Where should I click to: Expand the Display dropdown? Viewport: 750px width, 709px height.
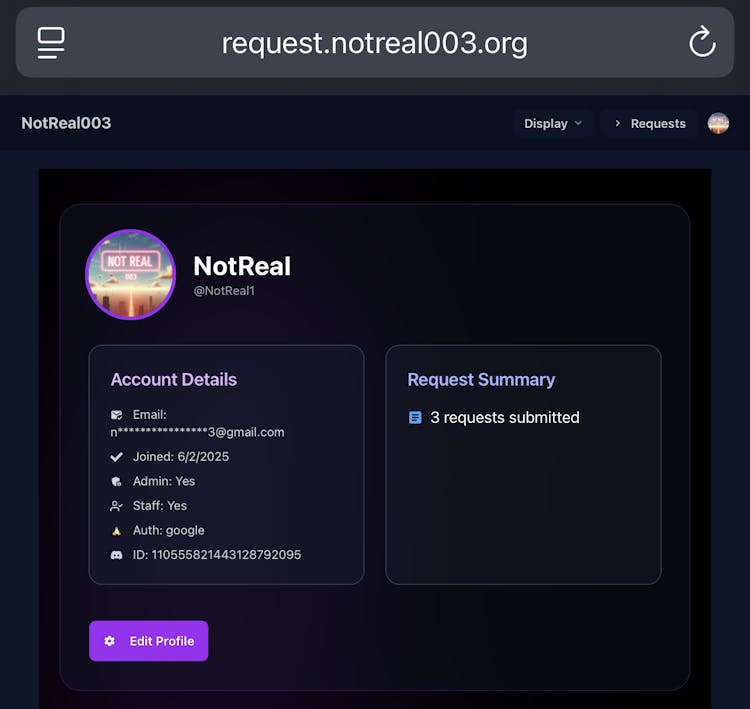tap(553, 123)
